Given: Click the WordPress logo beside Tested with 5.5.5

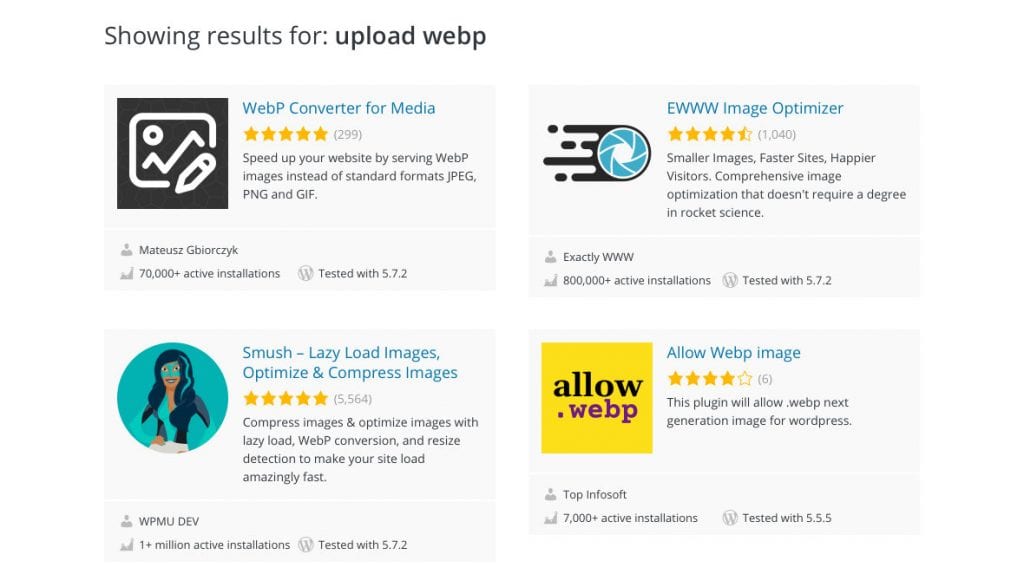Looking at the screenshot, I should click(x=730, y=518).
